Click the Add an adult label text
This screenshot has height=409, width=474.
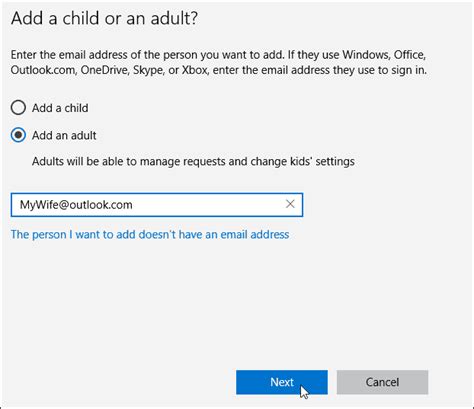(64, 135)
